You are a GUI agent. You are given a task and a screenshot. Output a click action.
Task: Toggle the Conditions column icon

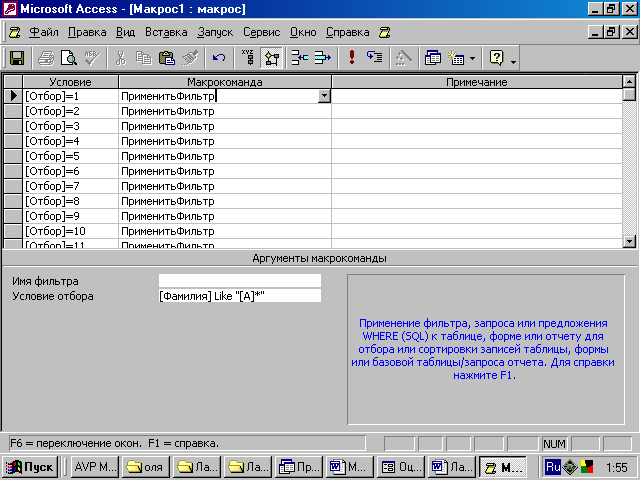tap(272, 58)
